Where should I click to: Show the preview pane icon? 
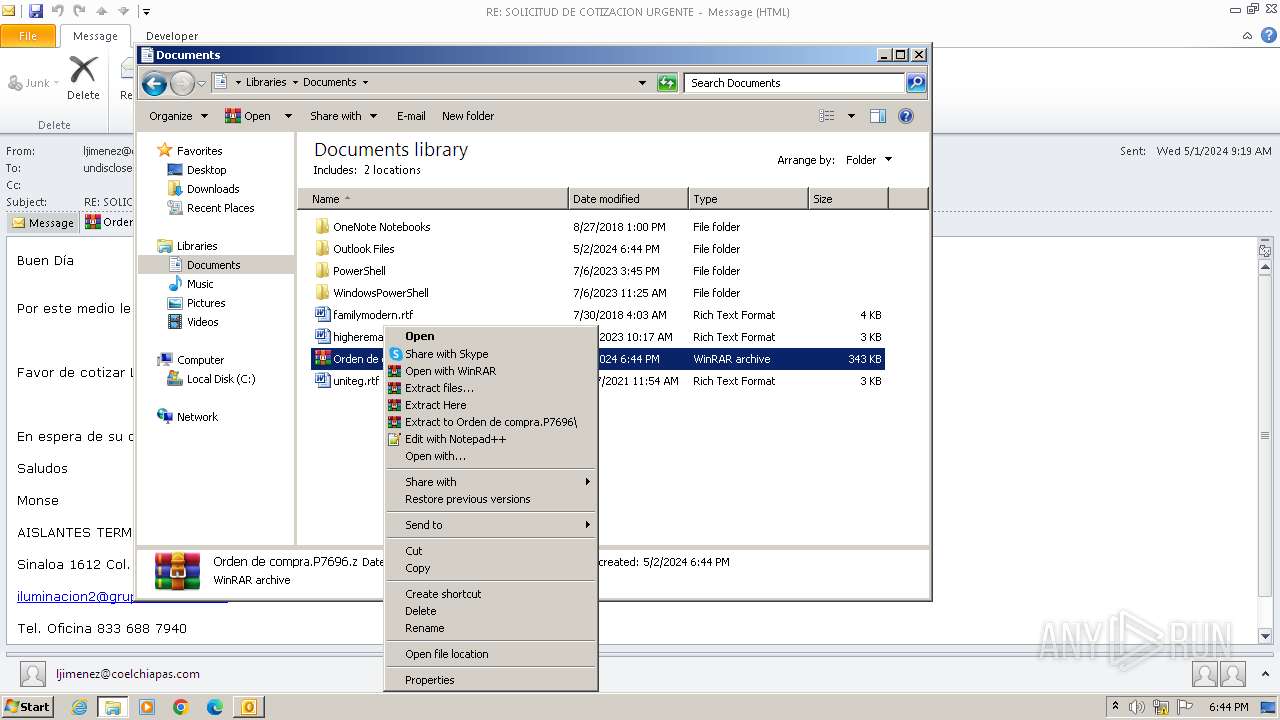[x=878, y=116]
